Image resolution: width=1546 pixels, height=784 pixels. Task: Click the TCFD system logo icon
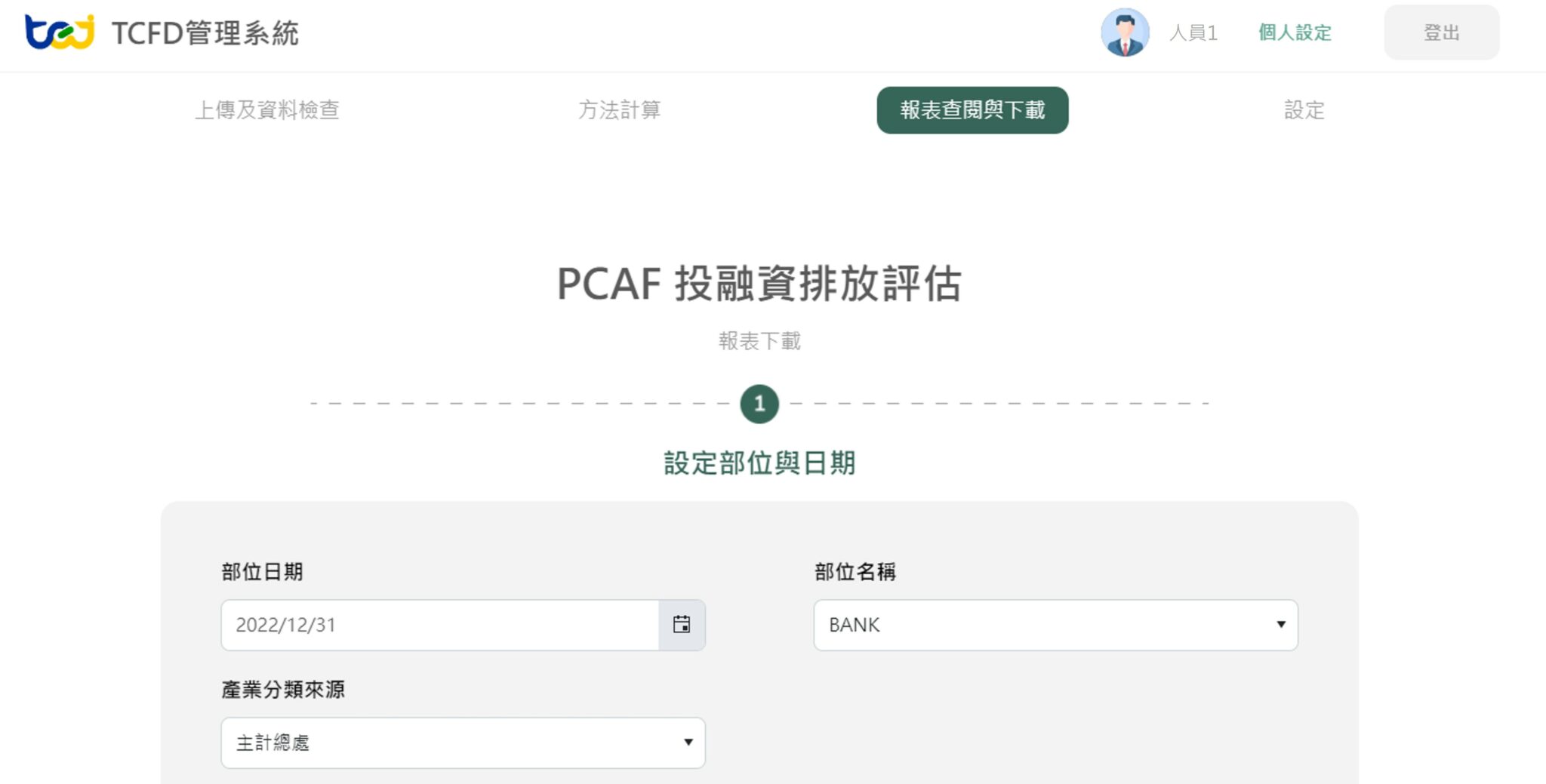pos(59,32)
